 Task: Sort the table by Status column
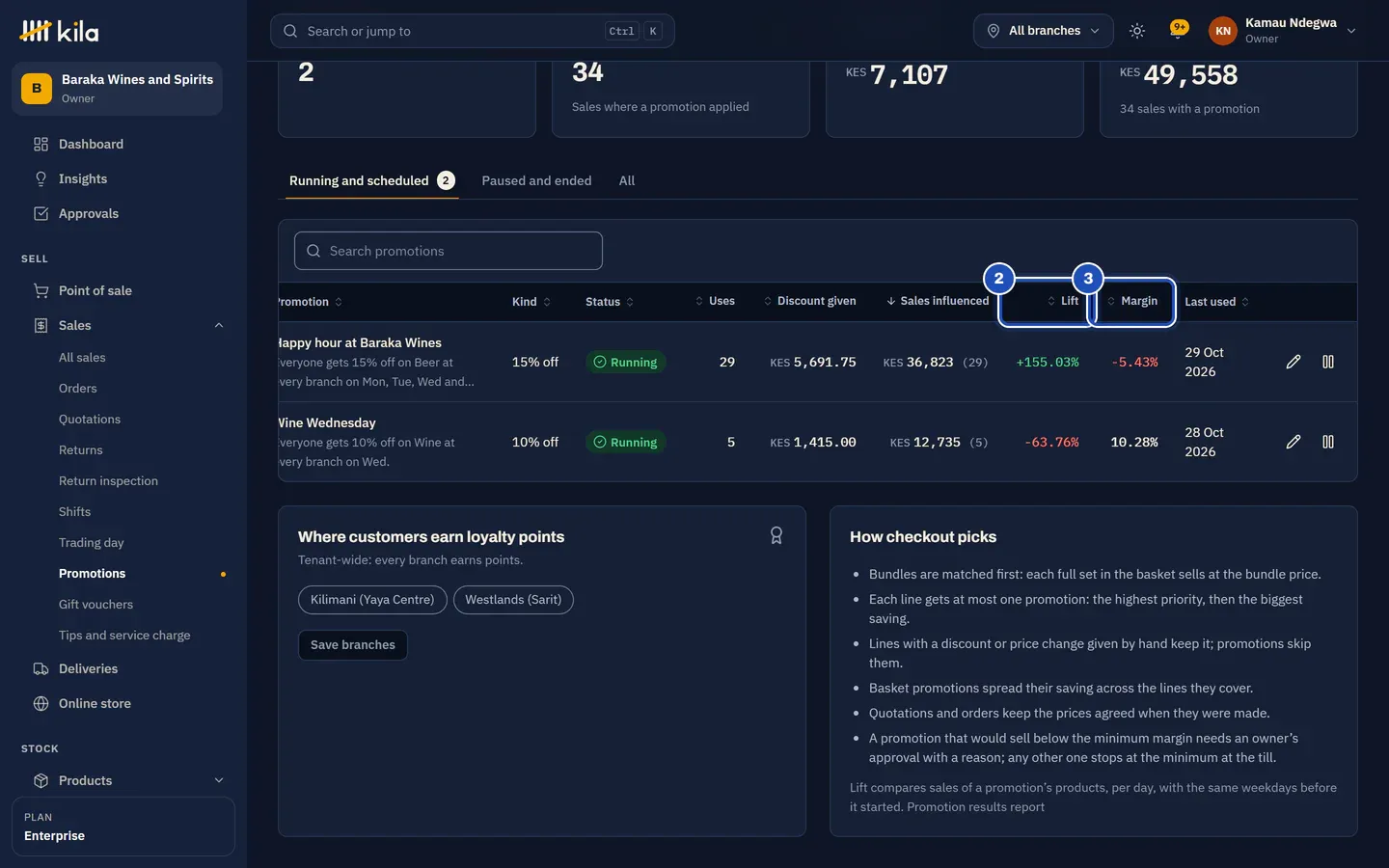610,302
